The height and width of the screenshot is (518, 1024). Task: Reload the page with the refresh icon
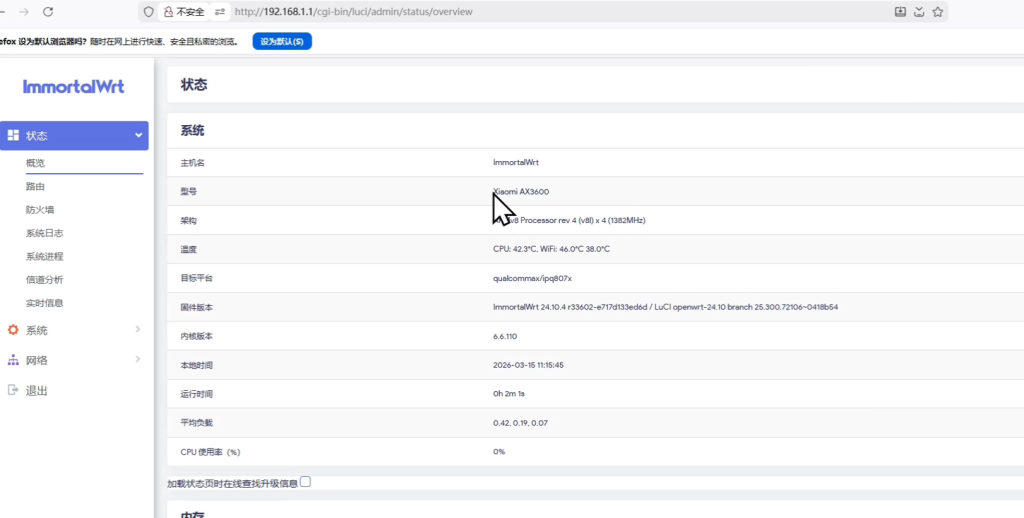click(48, 12)
